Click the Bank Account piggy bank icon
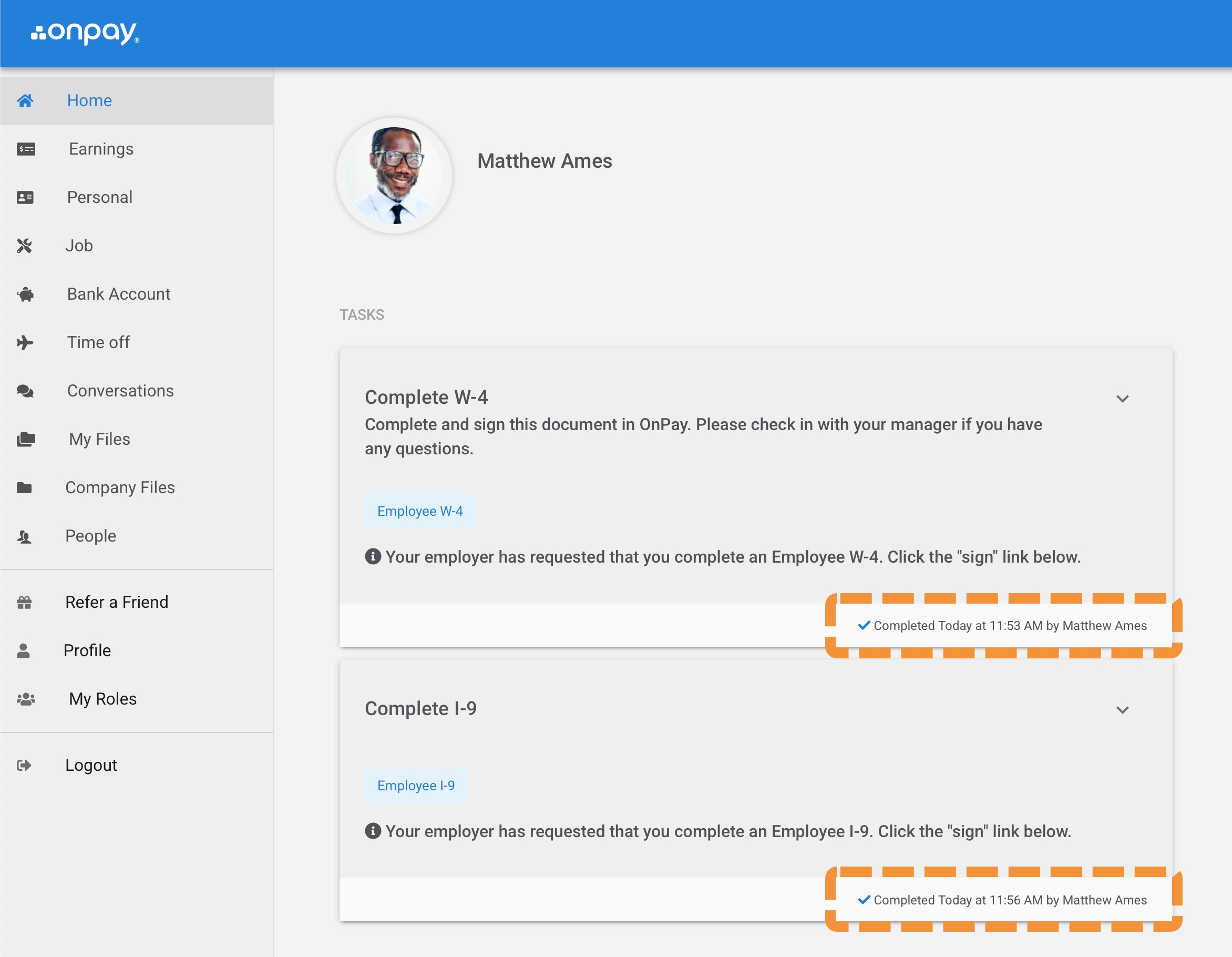This screenshot has width=1232, height=957. click(x=25, y=294)
